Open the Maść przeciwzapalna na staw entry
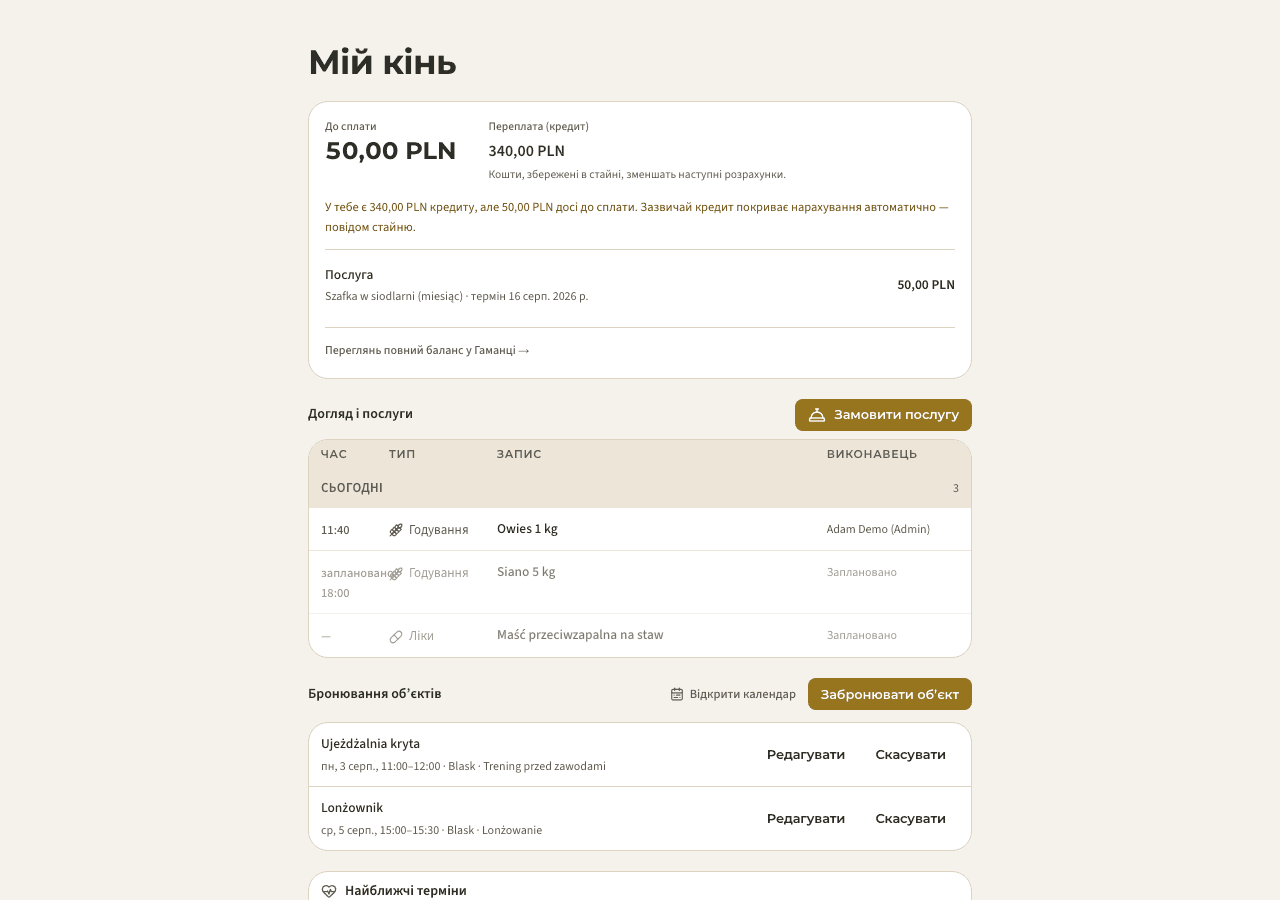 click(640, 635)
